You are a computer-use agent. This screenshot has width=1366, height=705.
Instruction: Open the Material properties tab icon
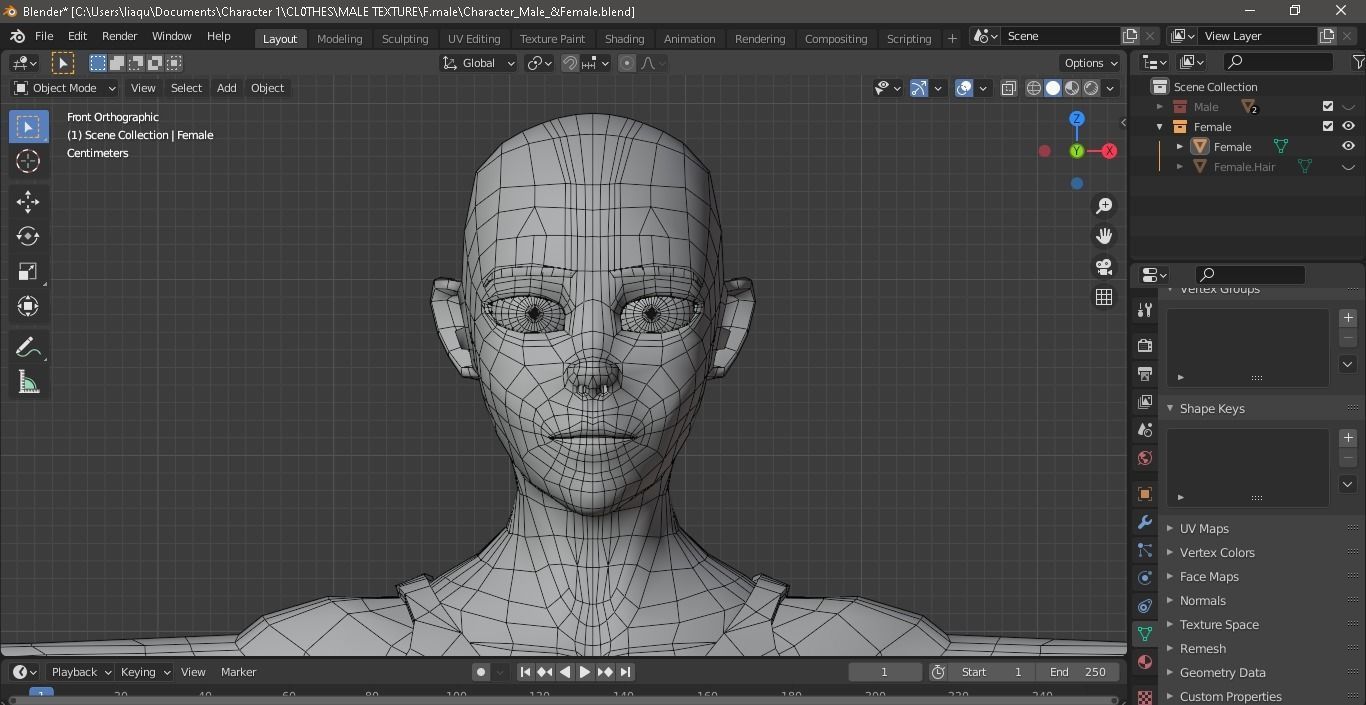(x=1145, y=662)
